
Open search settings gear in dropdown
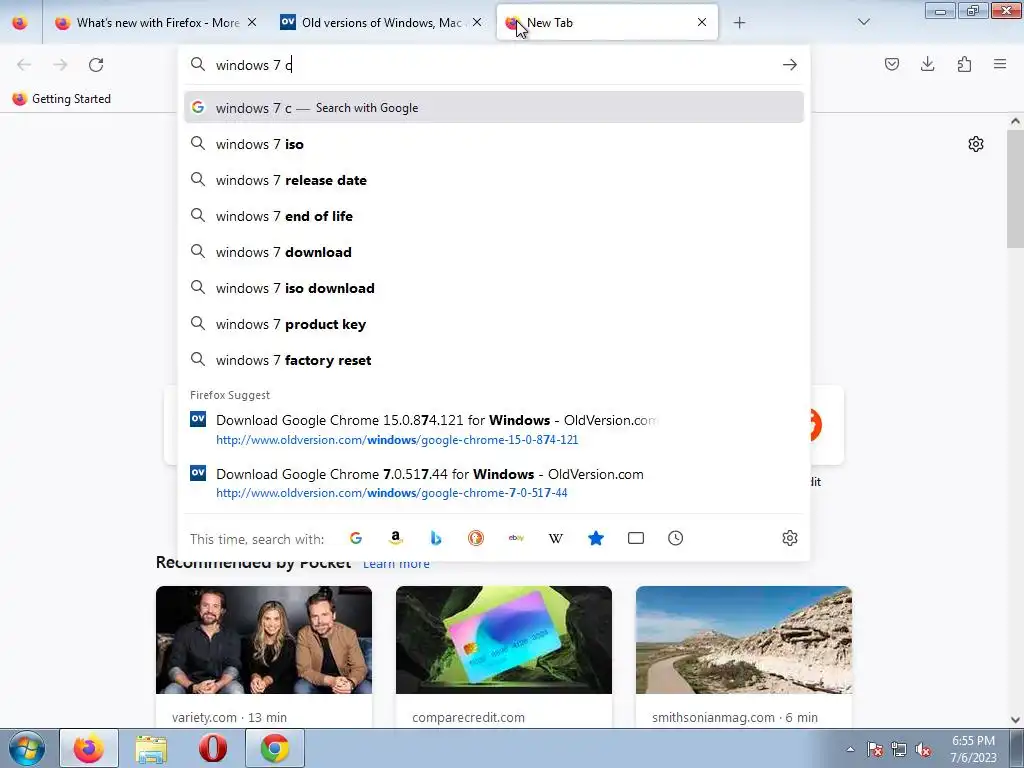[790, 538]
